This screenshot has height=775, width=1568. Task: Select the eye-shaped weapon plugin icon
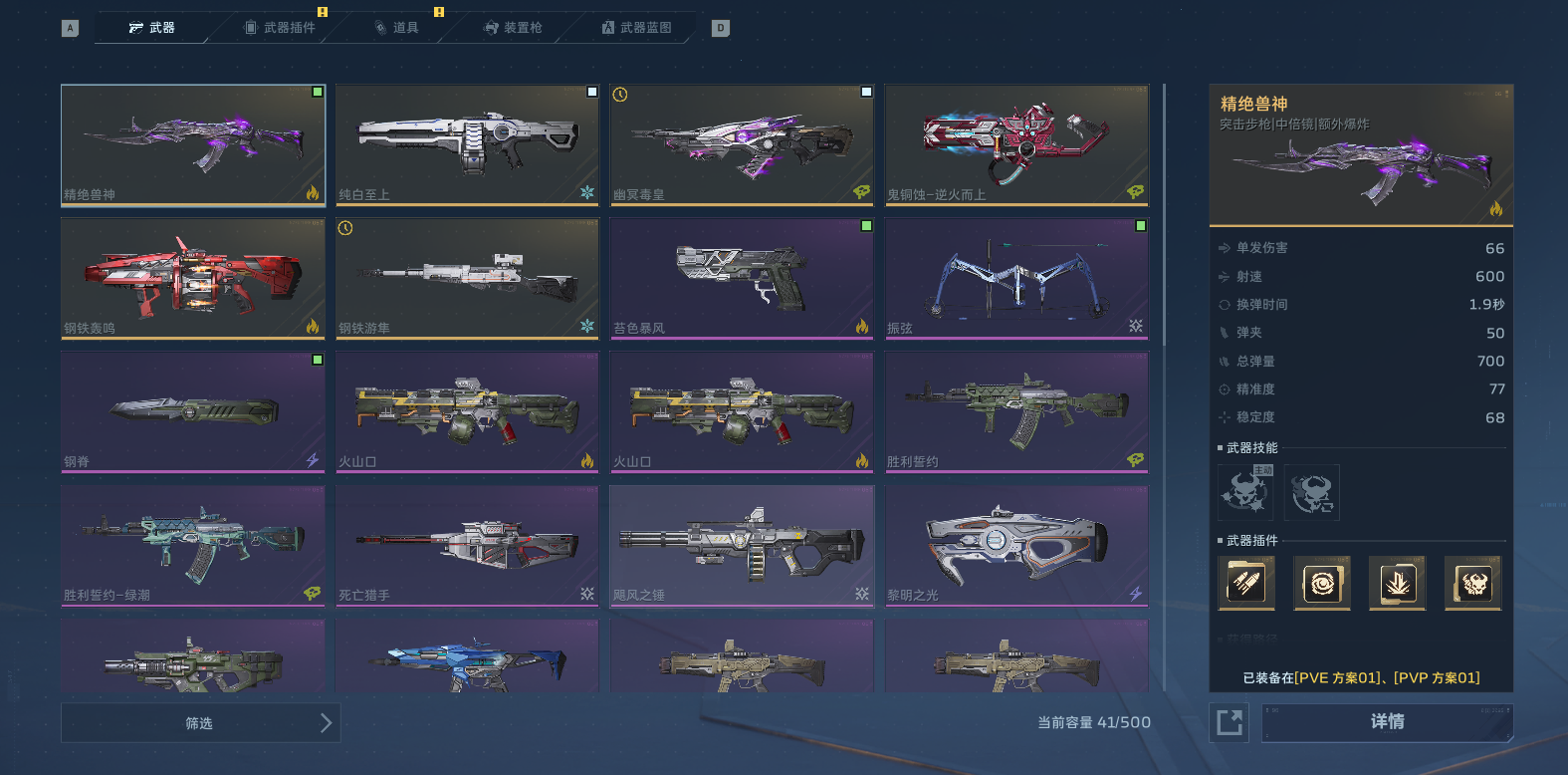(x=1322, y=583)
